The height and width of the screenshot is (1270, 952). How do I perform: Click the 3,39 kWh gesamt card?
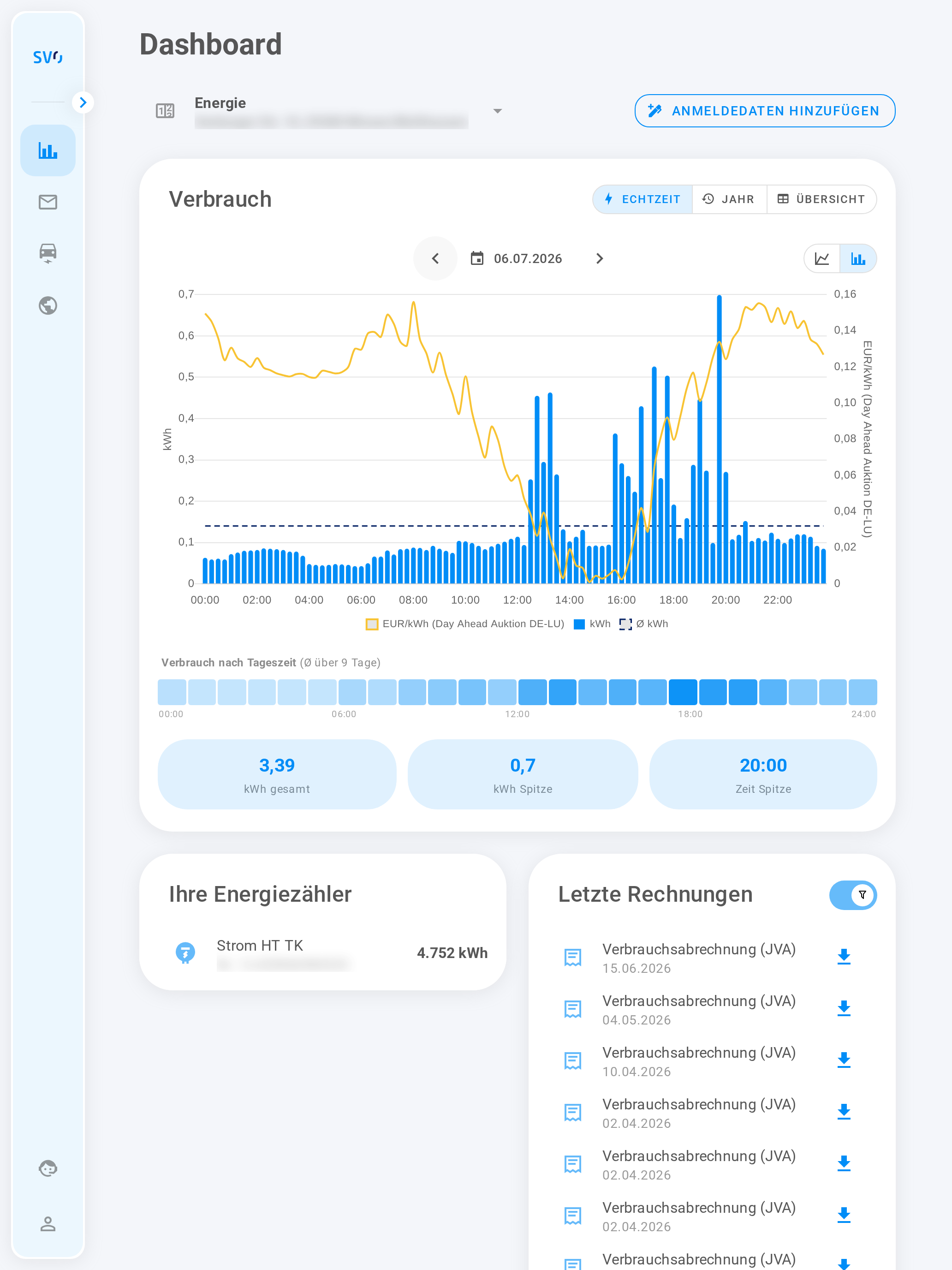[277, 774]
